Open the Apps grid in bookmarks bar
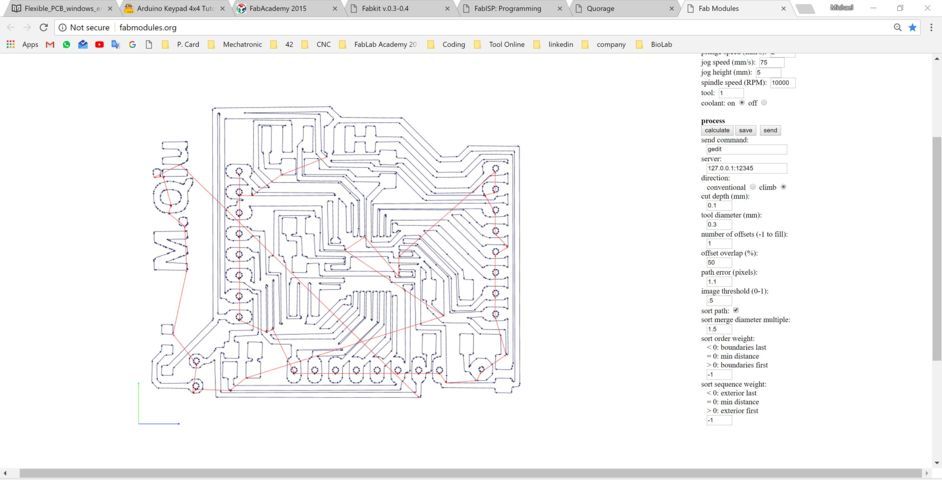942x480 pixels. click(x=10, y=44)
